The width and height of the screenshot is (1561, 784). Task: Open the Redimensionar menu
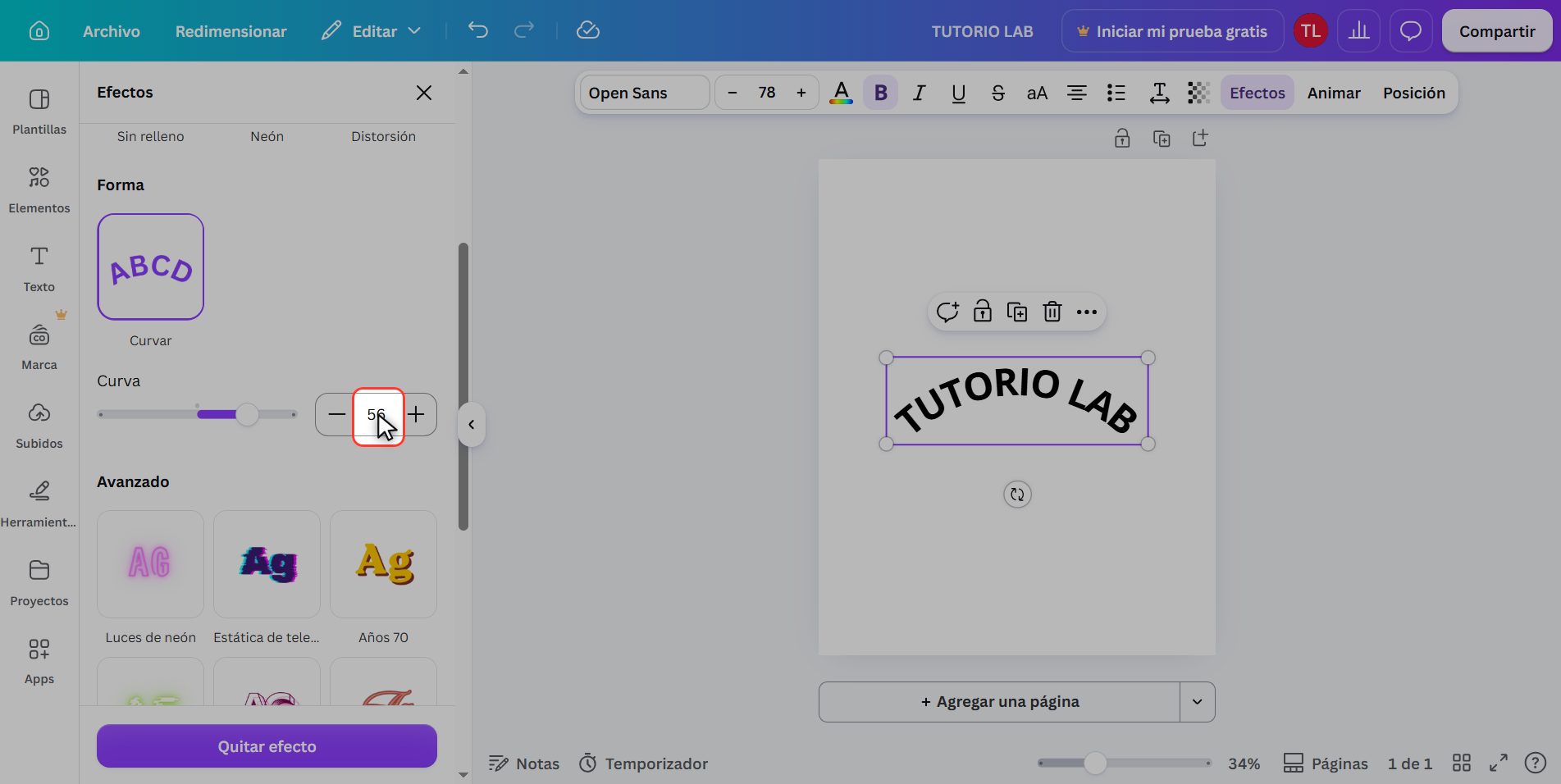tap(231, 31)
